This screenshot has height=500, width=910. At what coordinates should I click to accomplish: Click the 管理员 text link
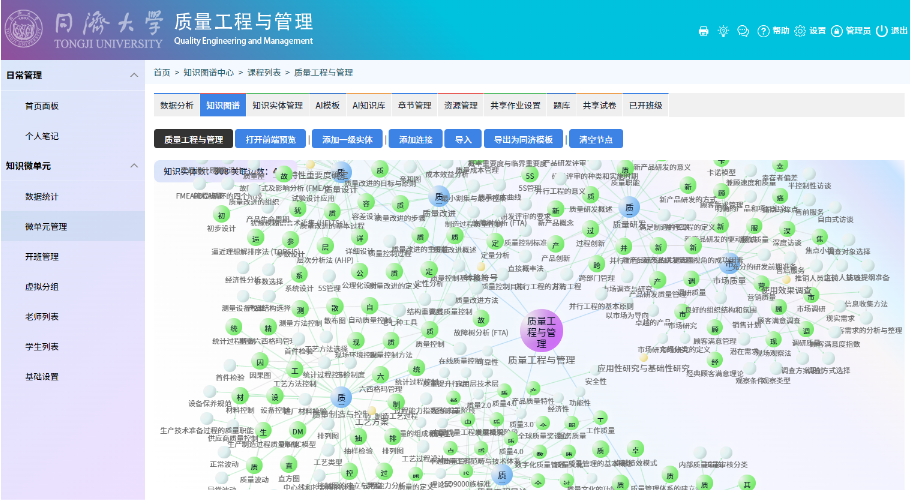858,31
